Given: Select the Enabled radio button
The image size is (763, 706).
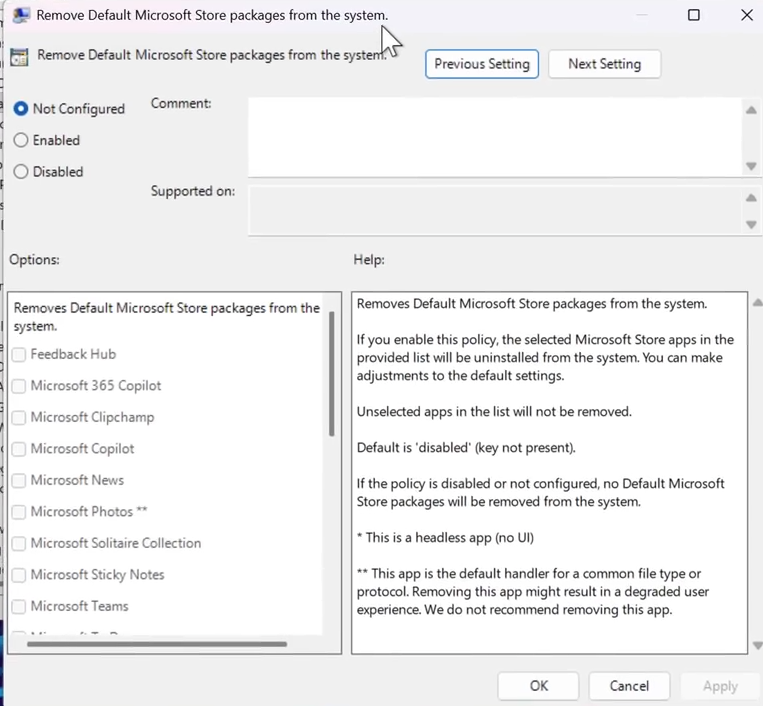Looking at the screenshot, I should [21, 140].
